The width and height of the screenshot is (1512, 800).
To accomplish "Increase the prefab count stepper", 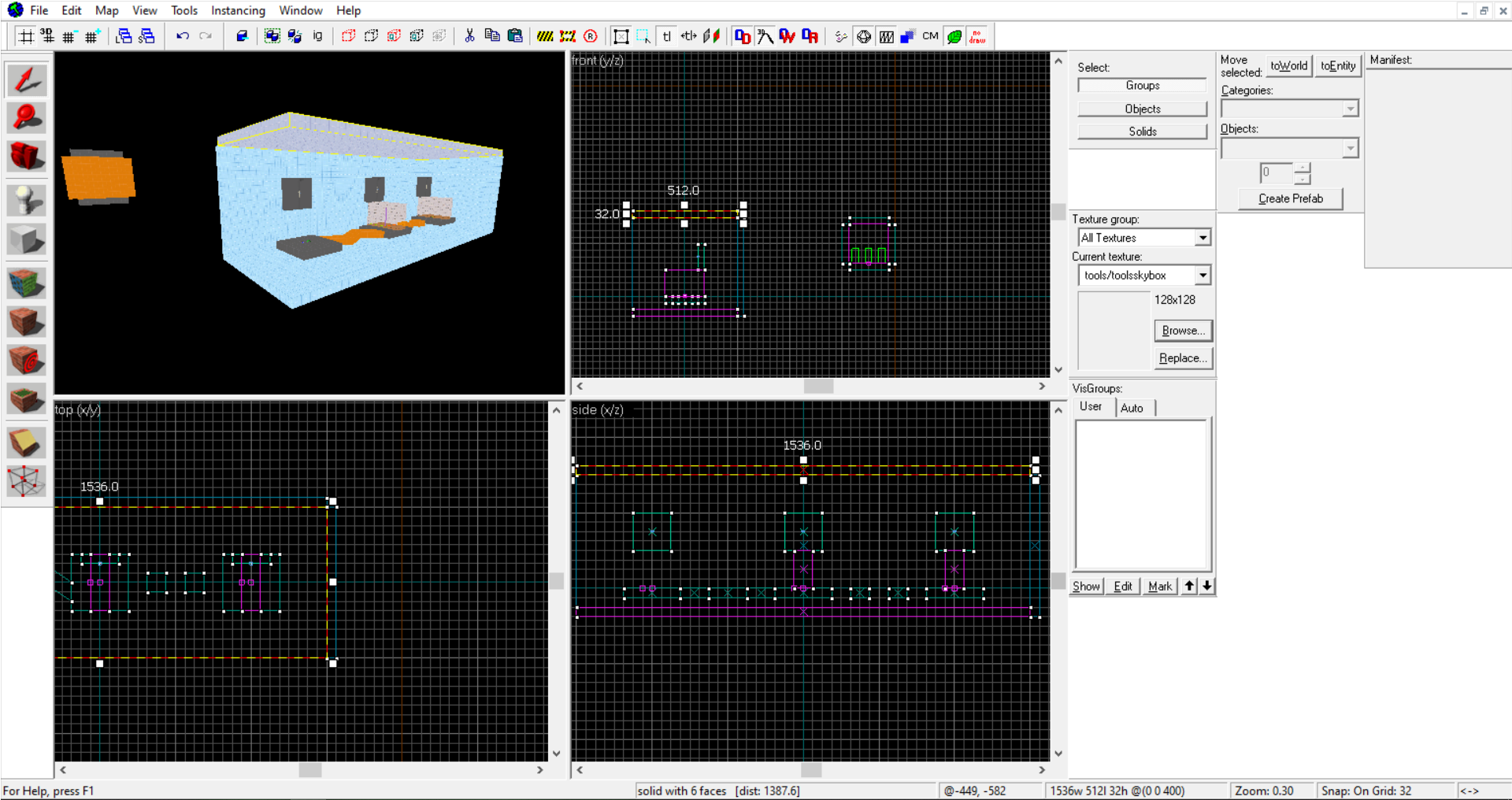I will (x=1303, y=168).
